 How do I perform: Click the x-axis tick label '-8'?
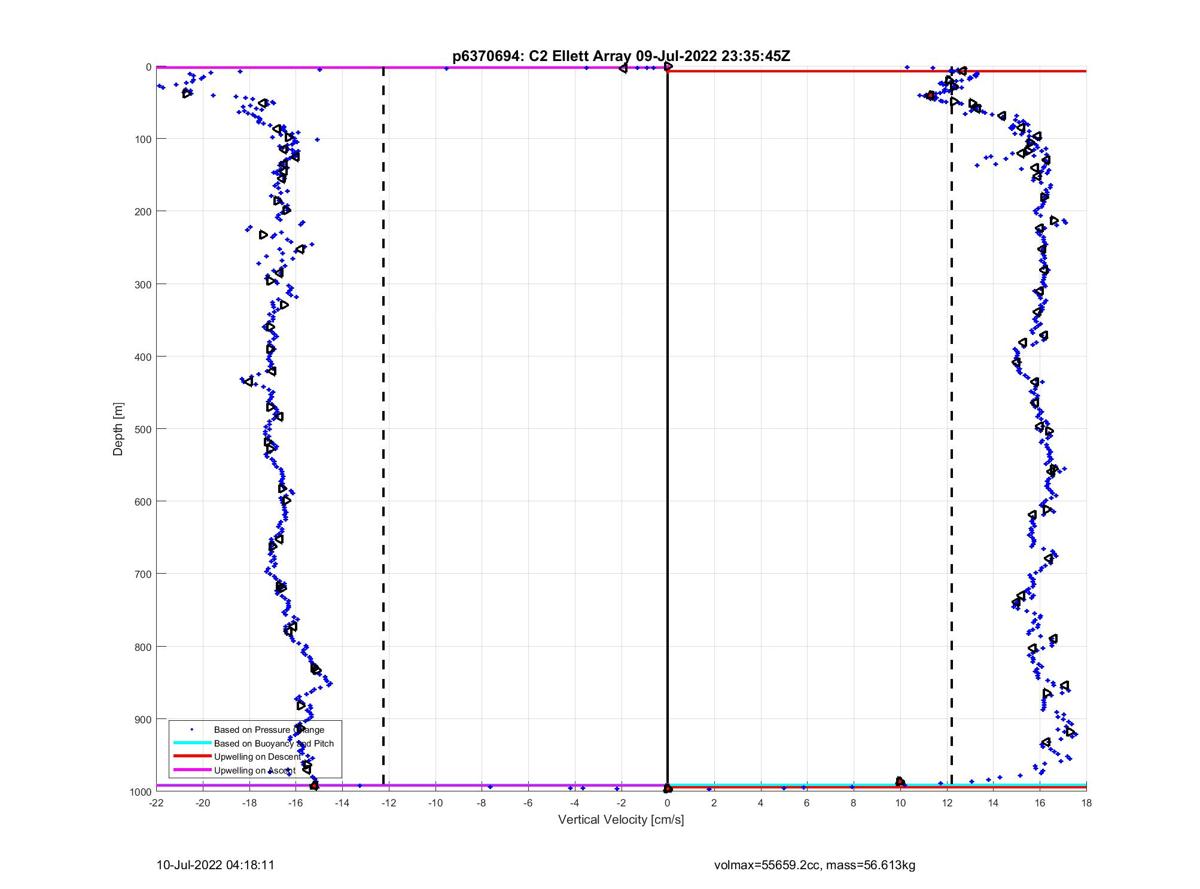click(482, 802)
